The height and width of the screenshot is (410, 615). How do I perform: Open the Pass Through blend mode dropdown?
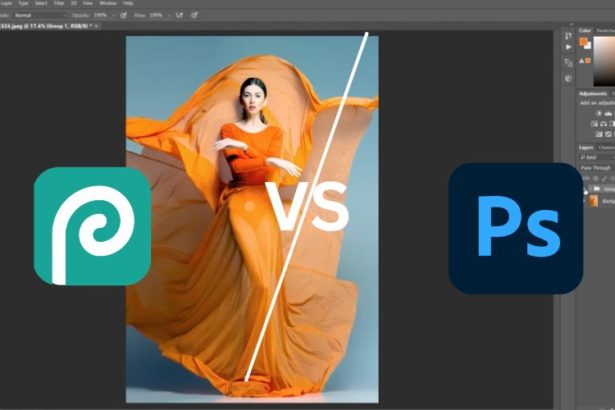tap(597, 168)
